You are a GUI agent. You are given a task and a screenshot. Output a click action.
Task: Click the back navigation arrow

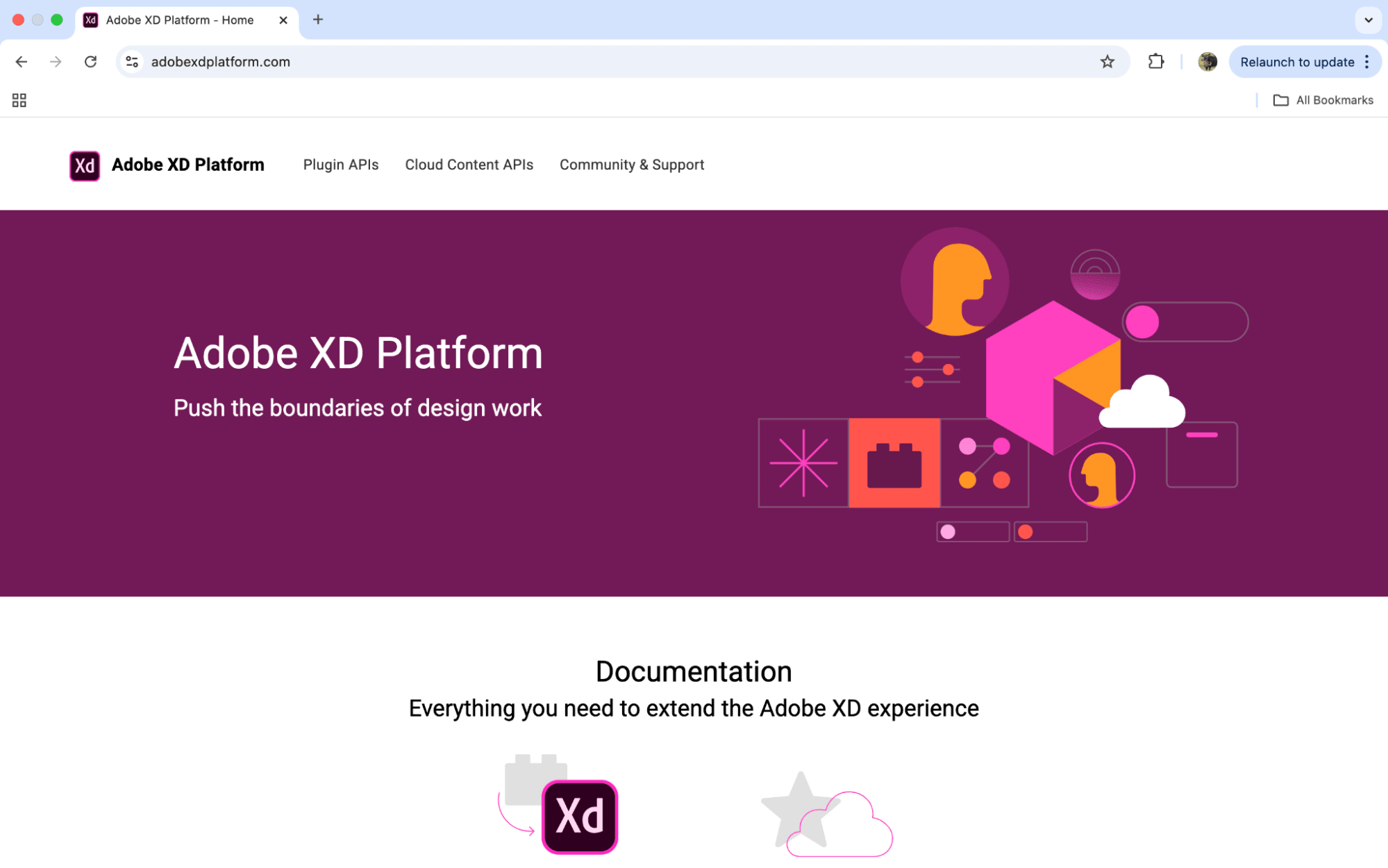pos(21,62)
